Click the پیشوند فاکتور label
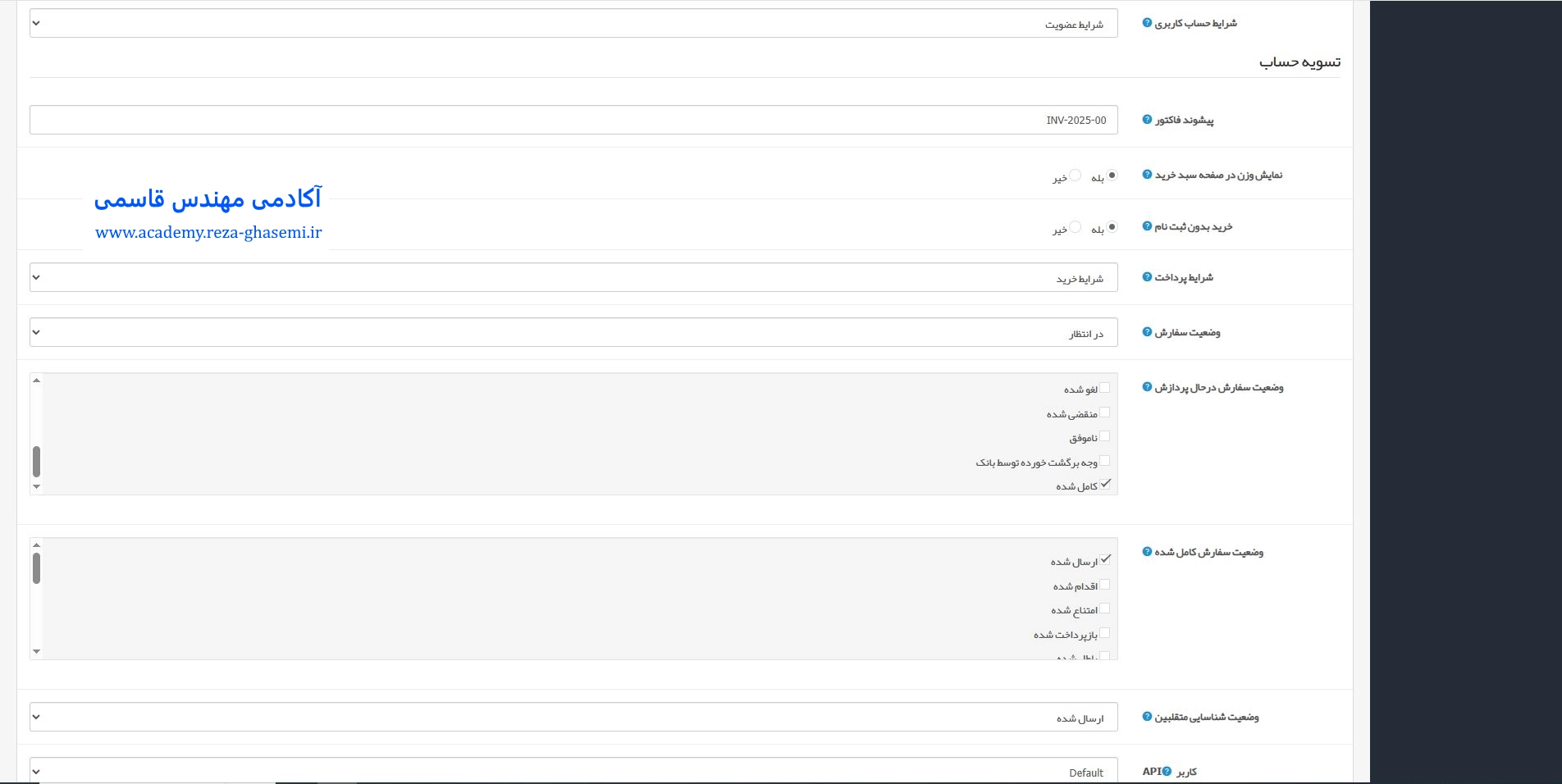 (x=1185, y=120)
